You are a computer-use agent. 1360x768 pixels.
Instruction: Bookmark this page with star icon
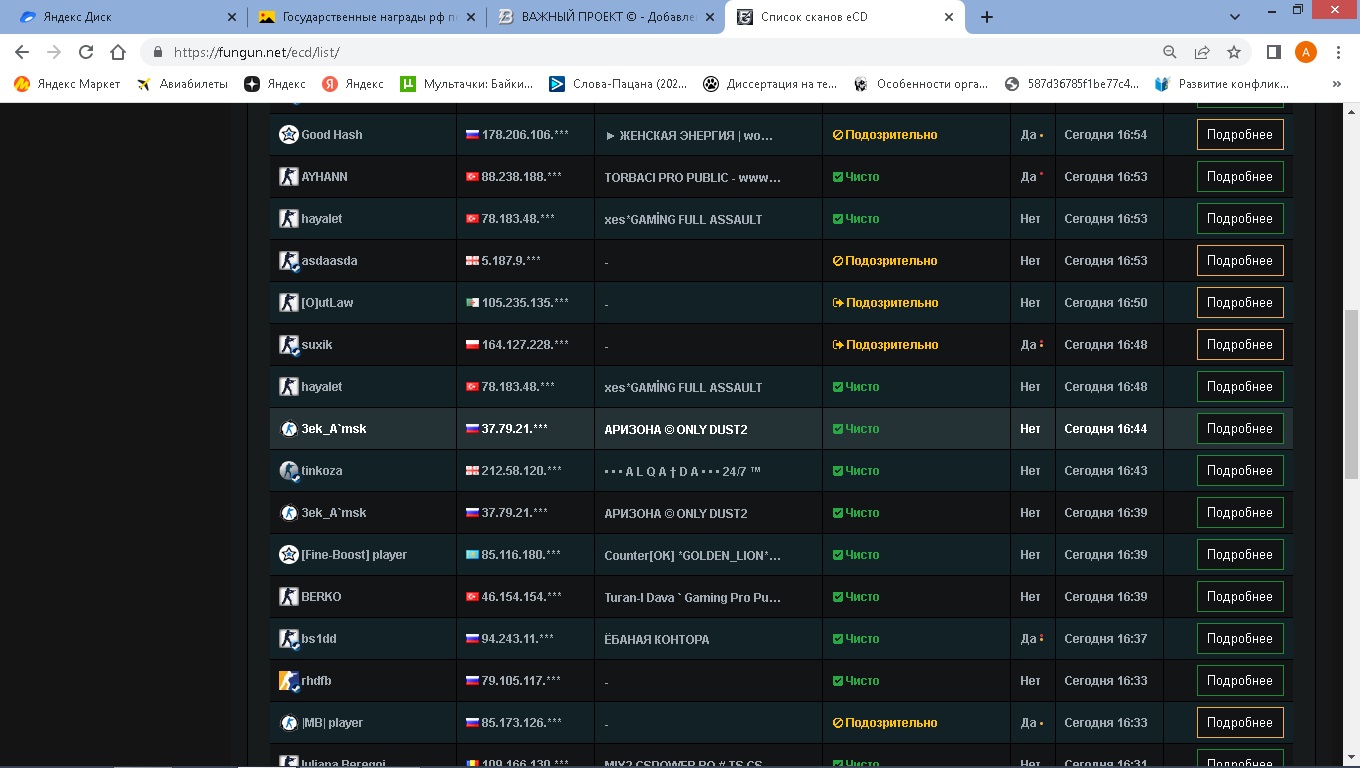pyautogui.click(x=1234, y=53)
